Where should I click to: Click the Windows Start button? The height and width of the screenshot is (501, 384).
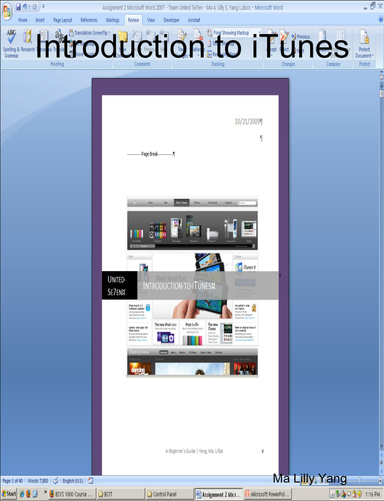click(x=9, y=494)
